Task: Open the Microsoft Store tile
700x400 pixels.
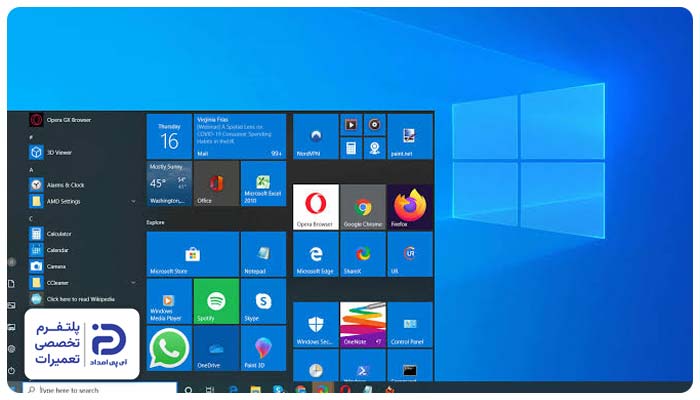Action: 193,254
